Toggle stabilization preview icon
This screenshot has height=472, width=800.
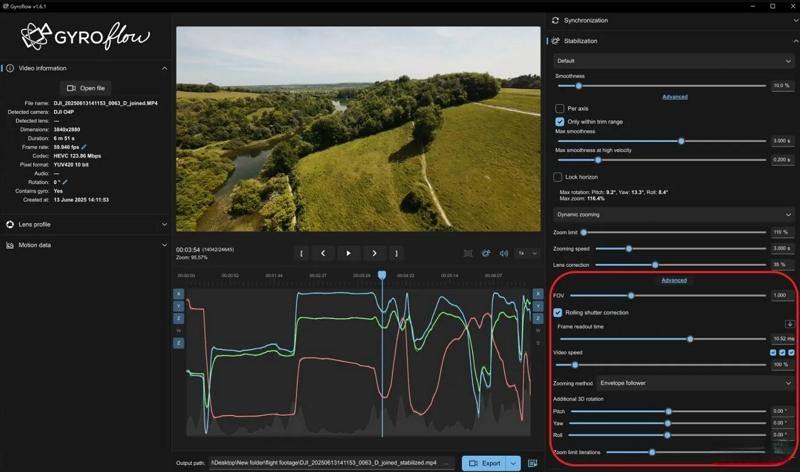(486, 253)
